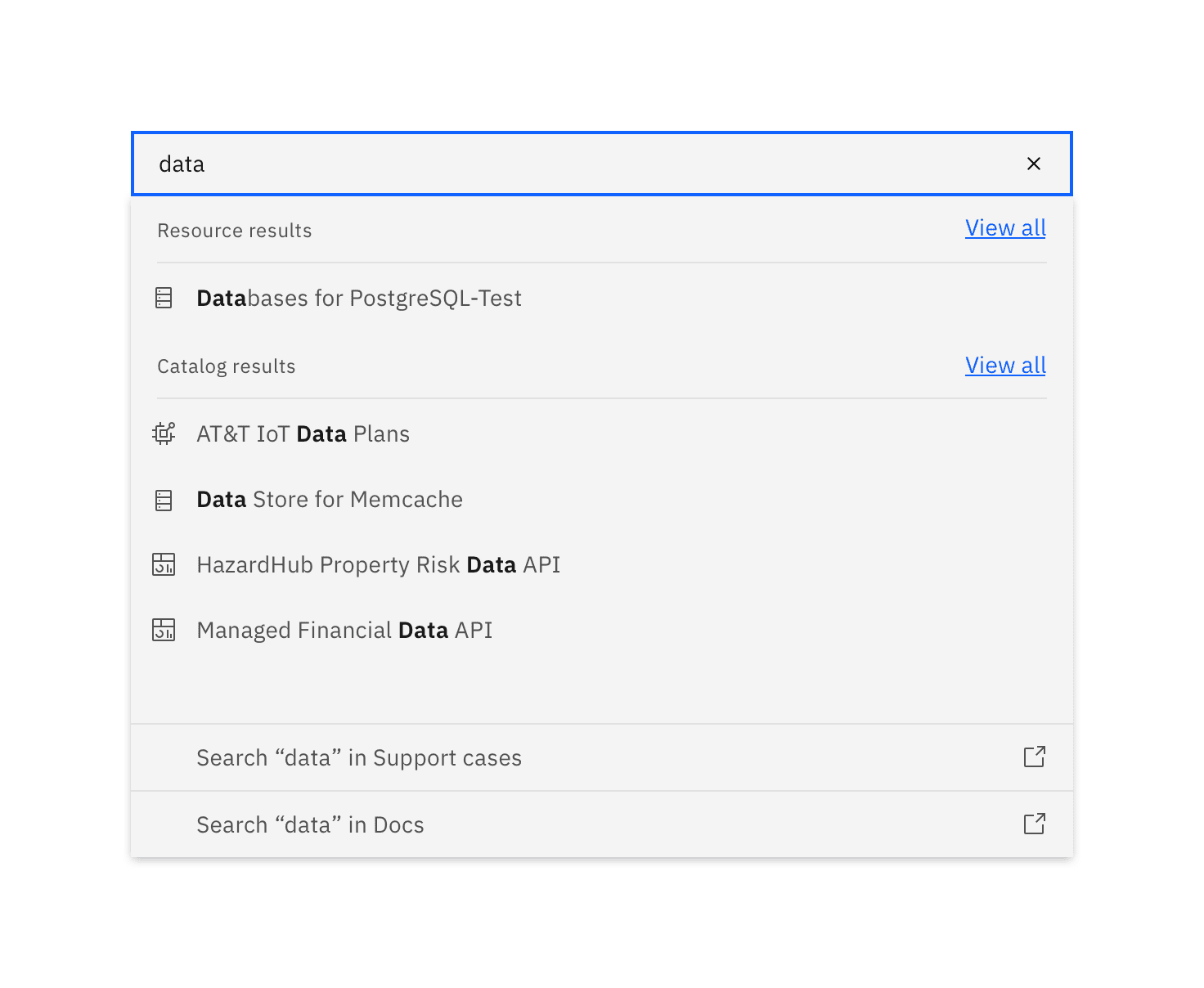The height and width of the screenshot is (988, 1204).
Task: Click the Resource results section heading
Action: click(x=234, y=231)
